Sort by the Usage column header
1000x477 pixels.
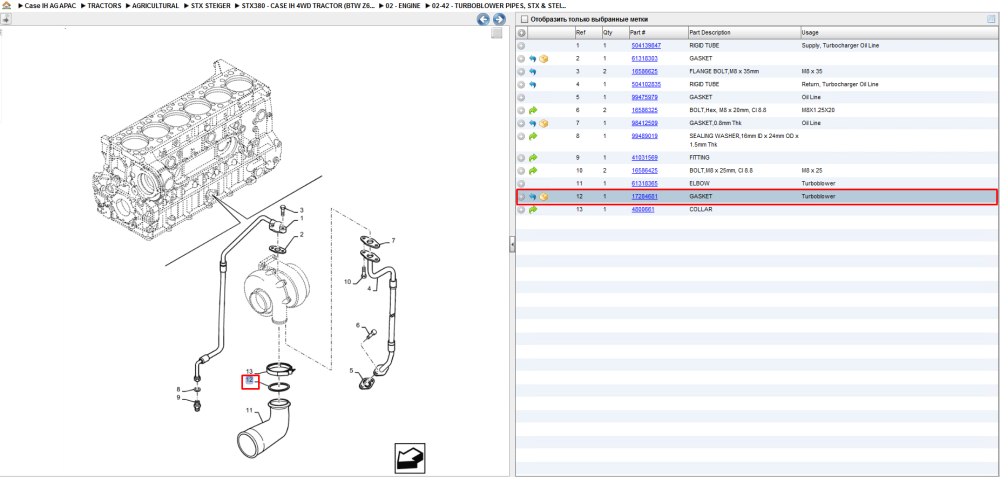(898, 33)
